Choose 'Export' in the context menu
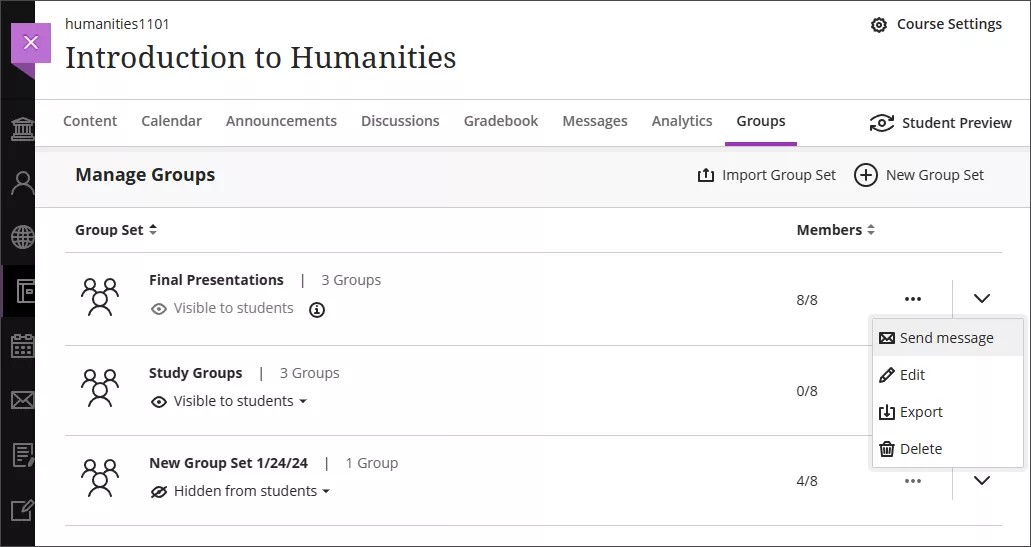 [920, 412]
